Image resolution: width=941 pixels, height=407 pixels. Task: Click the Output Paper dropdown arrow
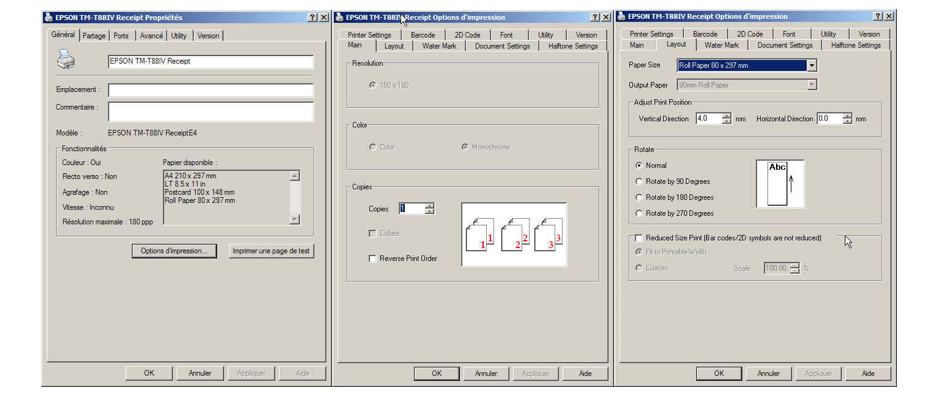pos(812,85)
